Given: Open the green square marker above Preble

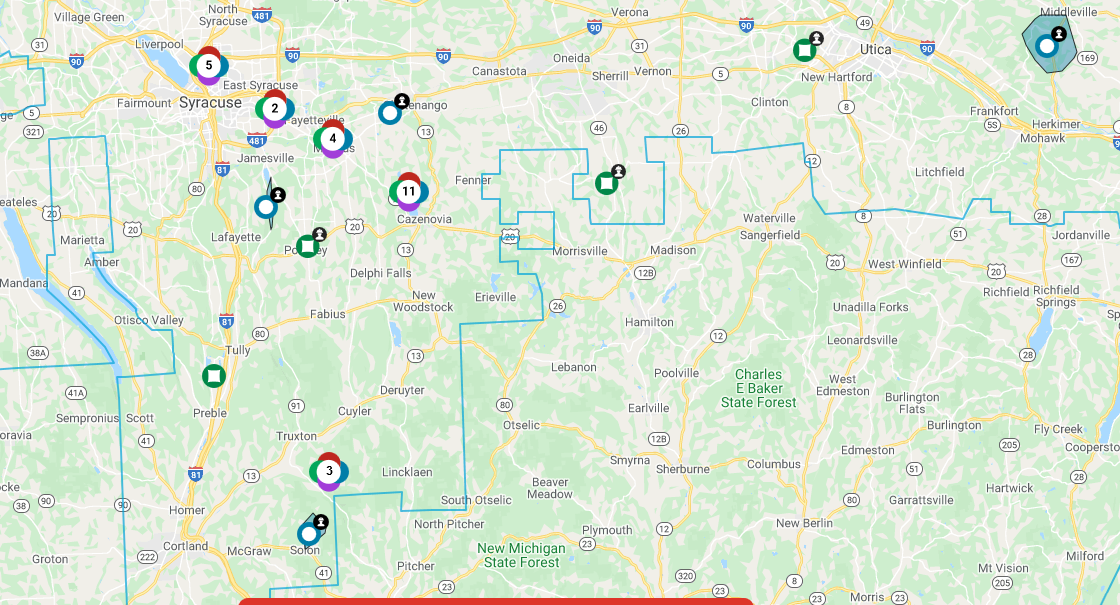Looking at the screenshot, I should [213, 376].
